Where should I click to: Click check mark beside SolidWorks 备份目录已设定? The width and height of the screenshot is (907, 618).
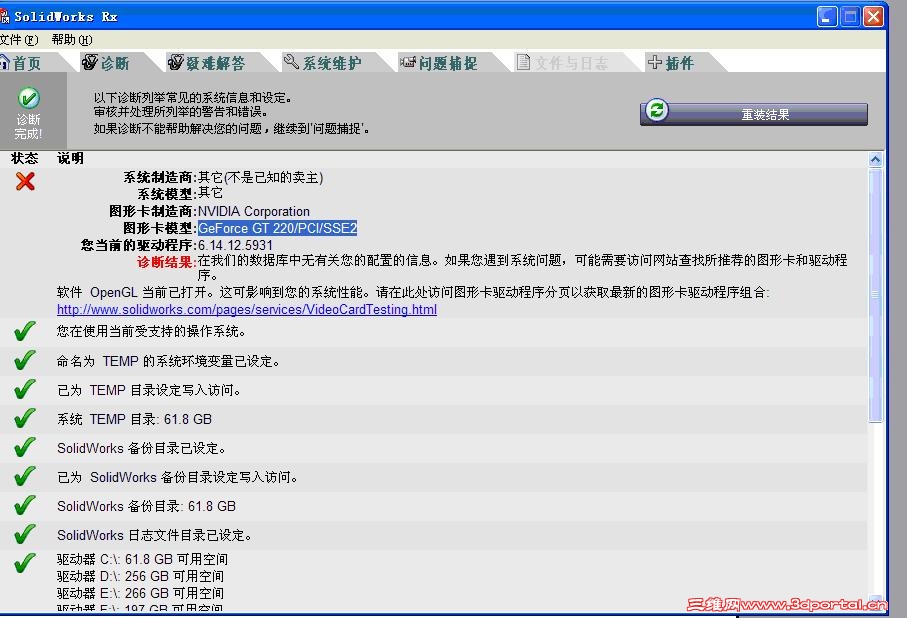[24, 447]
